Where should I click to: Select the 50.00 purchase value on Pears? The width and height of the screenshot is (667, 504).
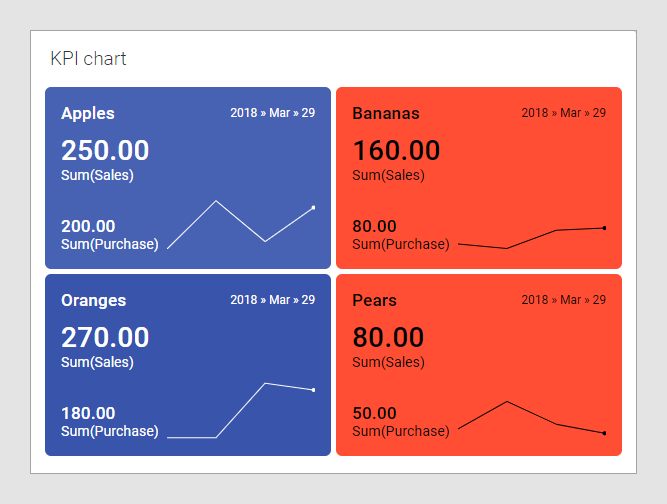[375, 413]
